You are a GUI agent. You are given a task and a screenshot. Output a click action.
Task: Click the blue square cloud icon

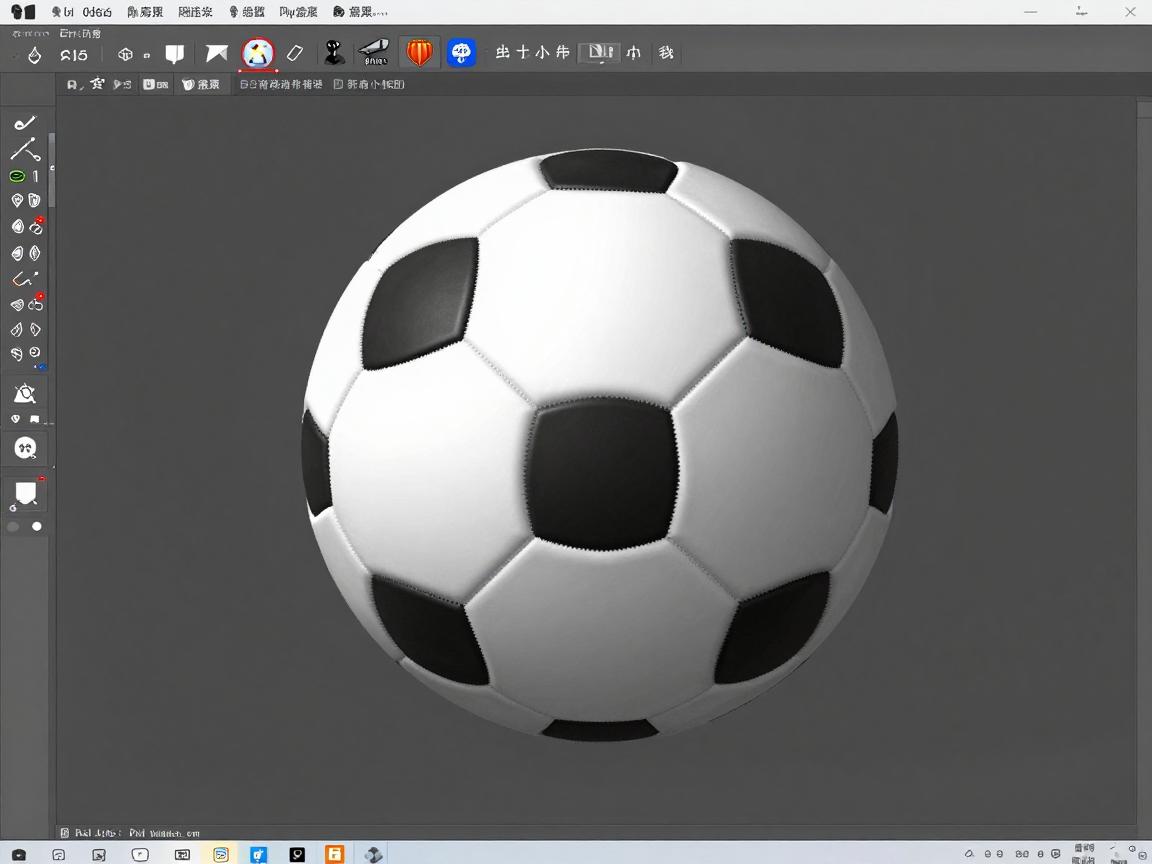point(461,53)
